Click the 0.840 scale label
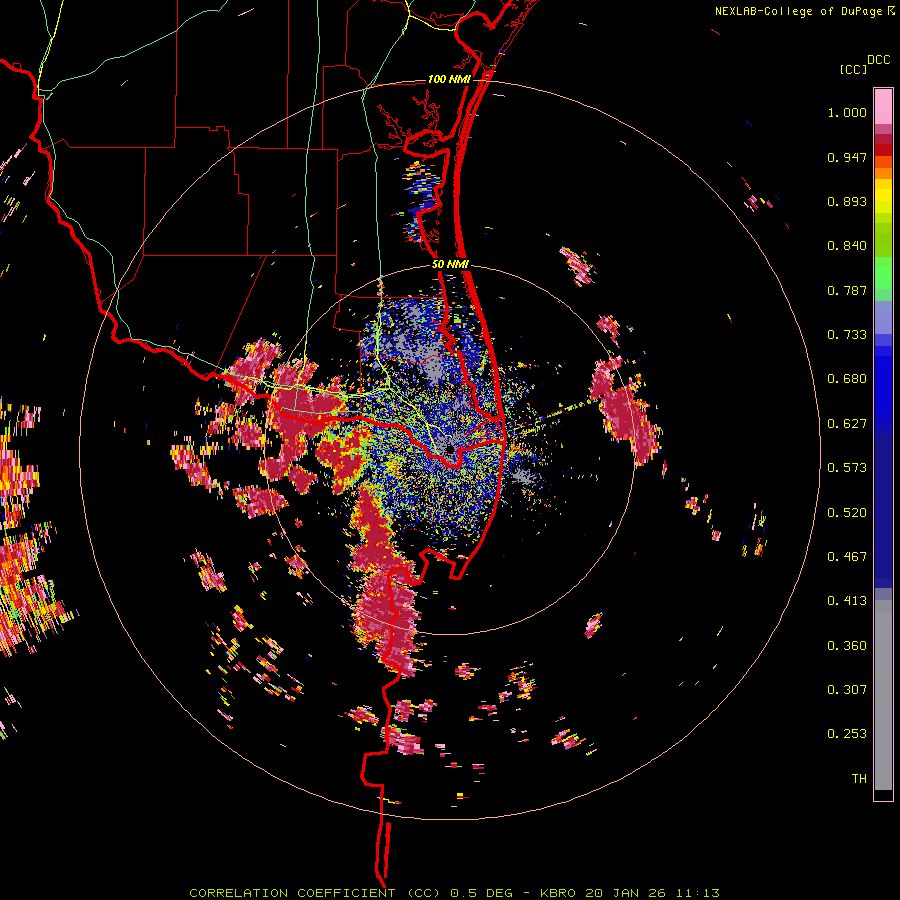Viewport: 900px width, 900px height. point(847,246)
